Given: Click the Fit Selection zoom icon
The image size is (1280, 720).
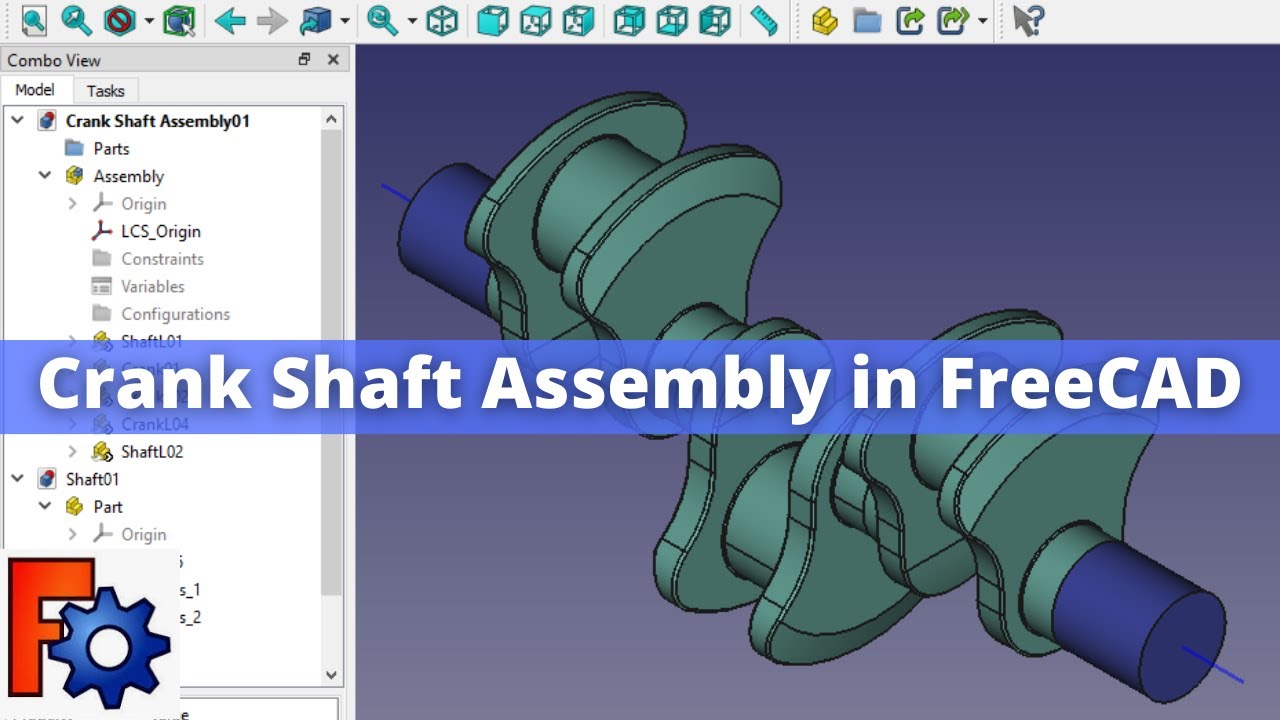Looking at the screenshot, I should click(x=76, y=20).
